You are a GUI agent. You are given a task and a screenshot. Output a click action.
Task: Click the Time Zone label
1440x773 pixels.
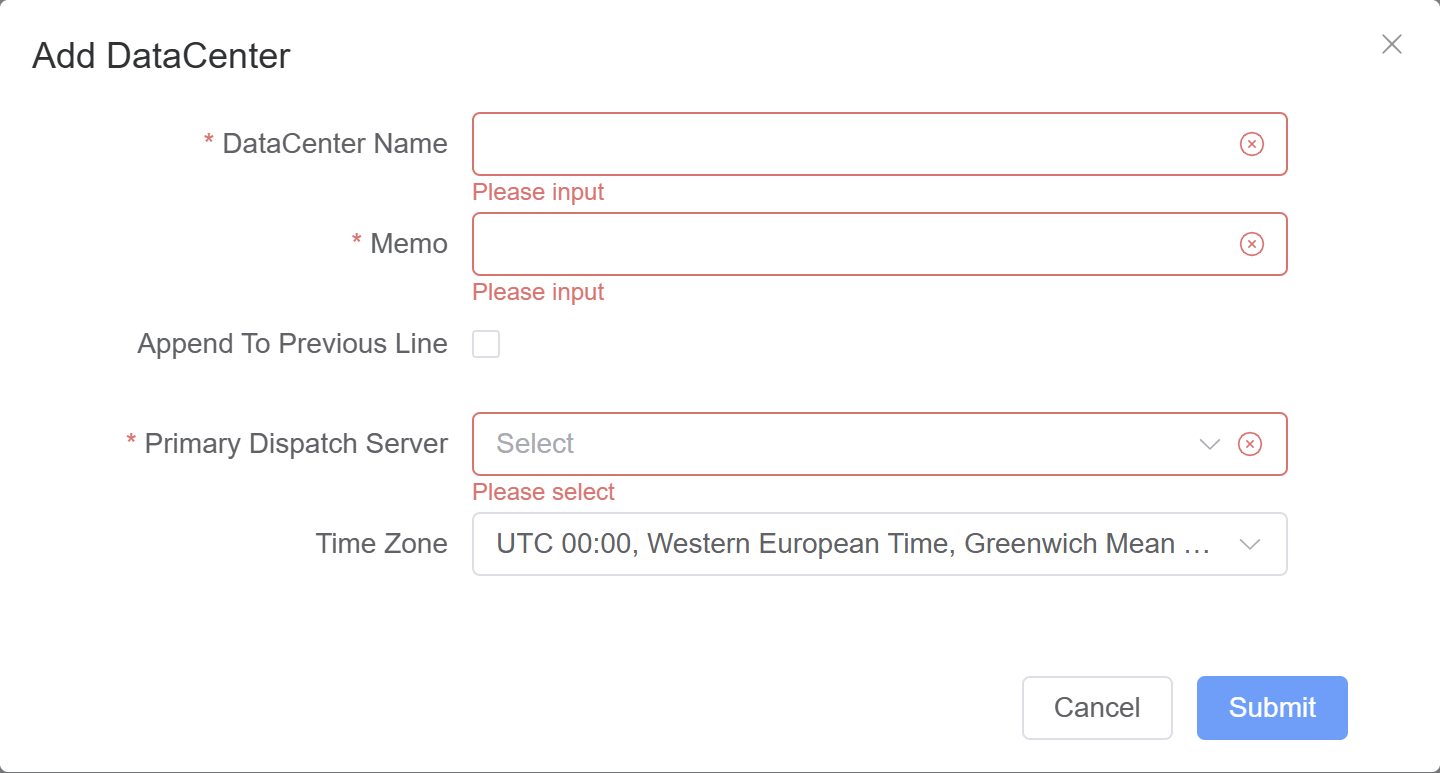point(381,544)
